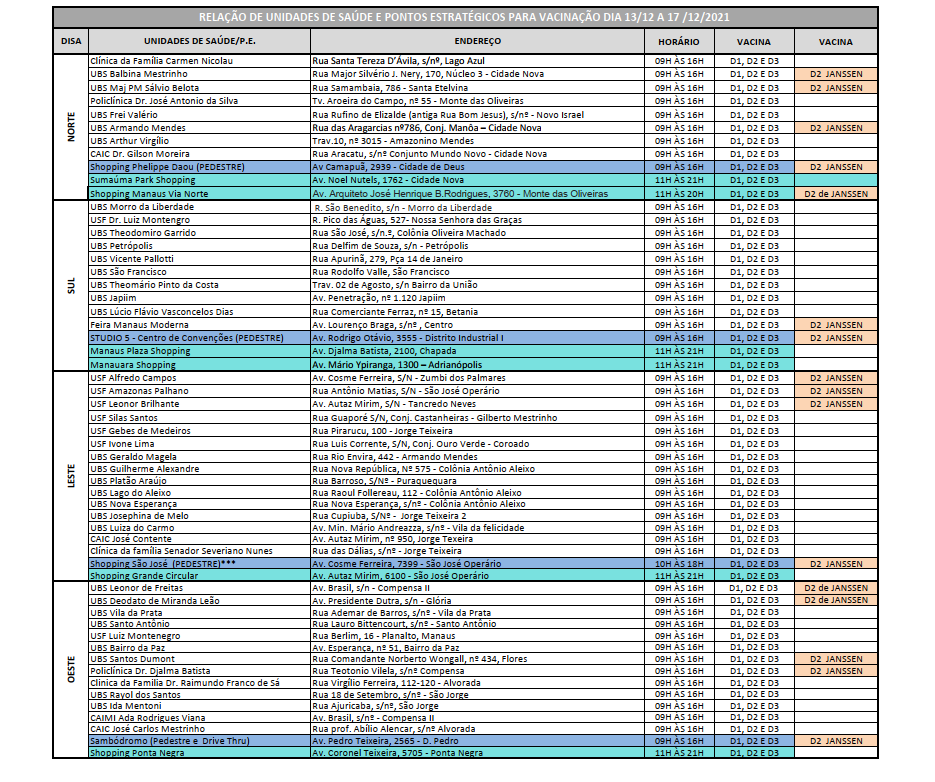Select the HORÁRIO column header
935x782 pixels.
[x=678, y=41]
